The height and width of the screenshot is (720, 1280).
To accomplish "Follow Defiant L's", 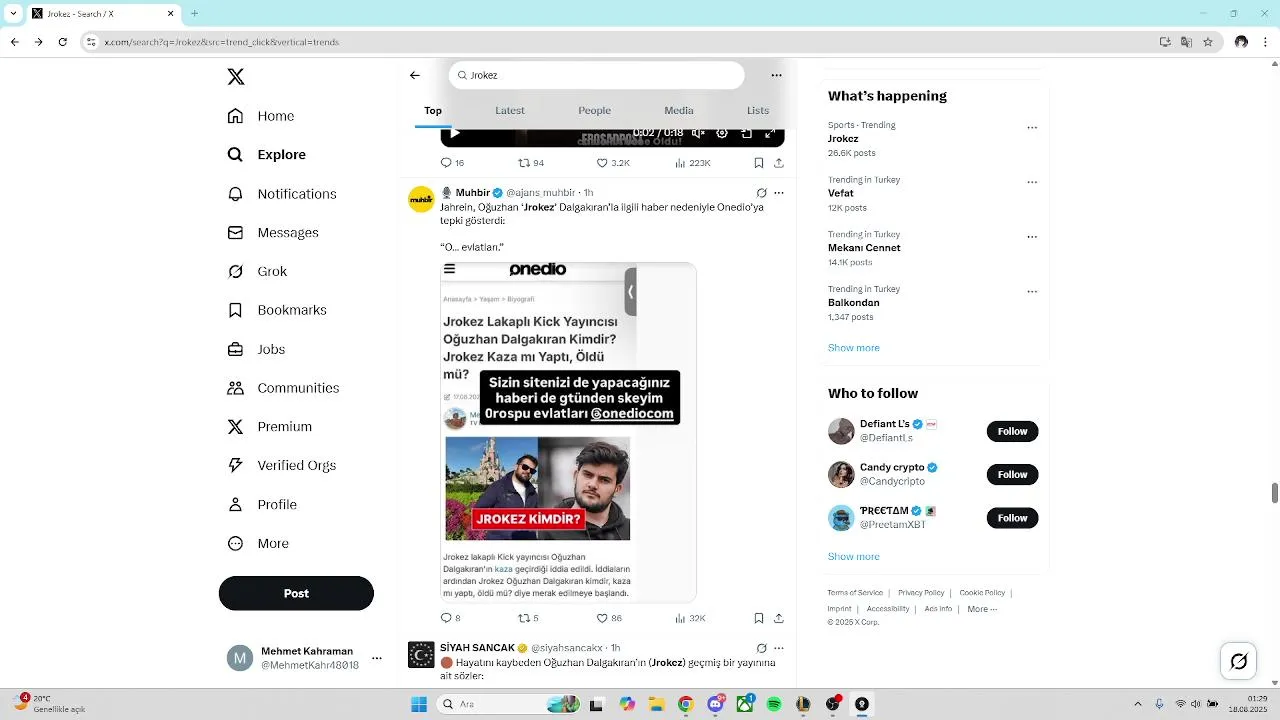I will pos(1012,431).
